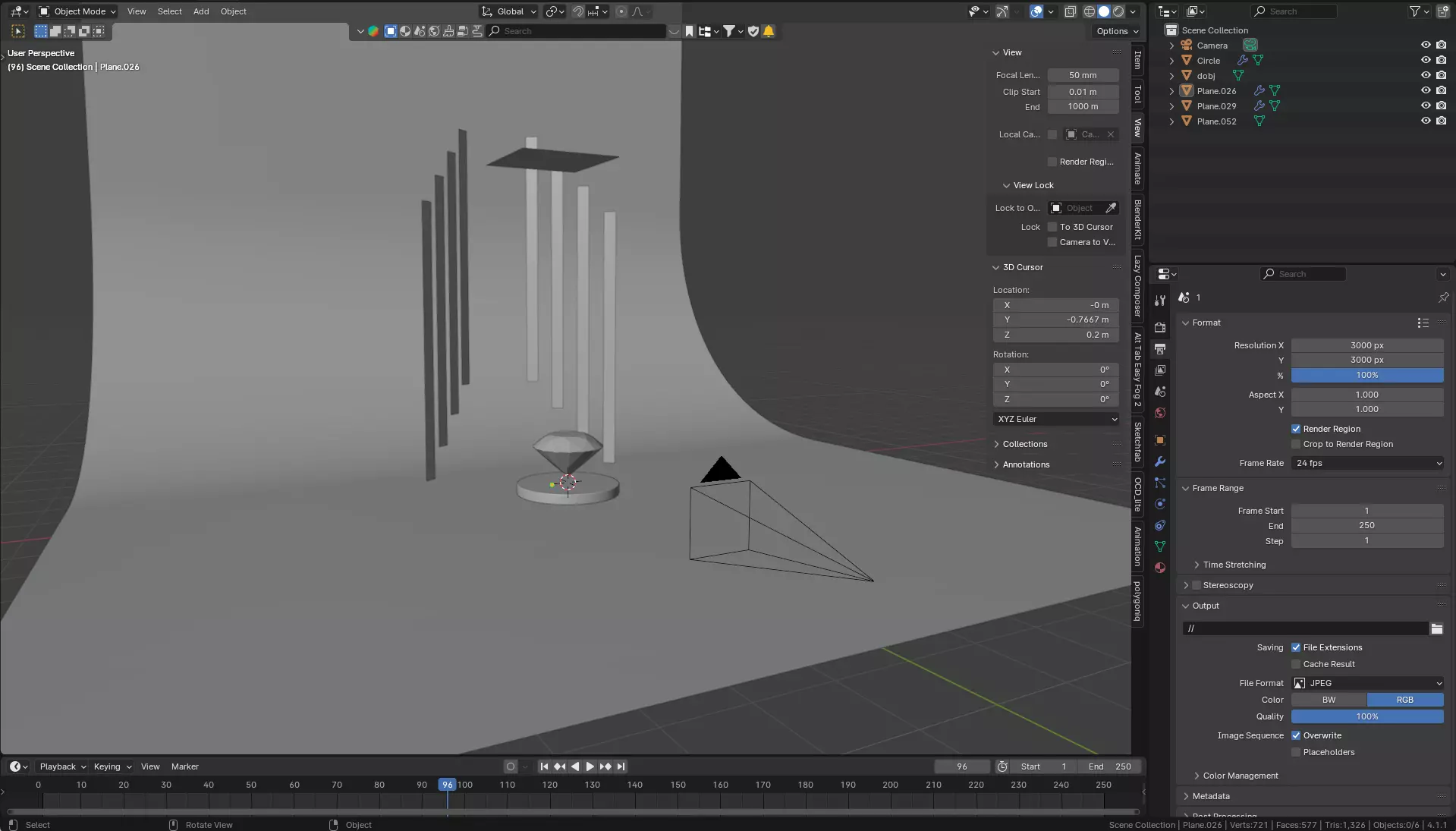This screenshot has height=831, width=1456.
Task: Uncheck the Overwrite checkbox
Action: tap(1296, 735)
